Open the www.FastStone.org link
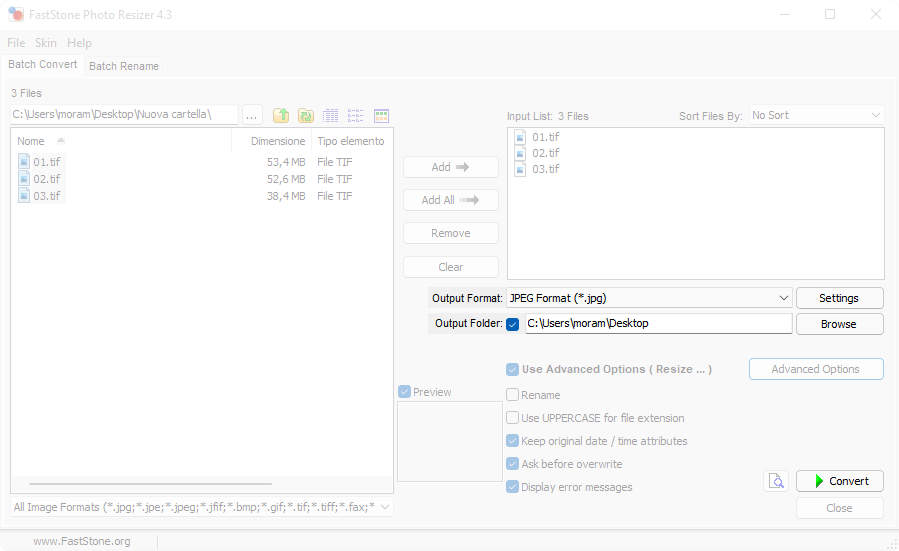 (82, 541)
